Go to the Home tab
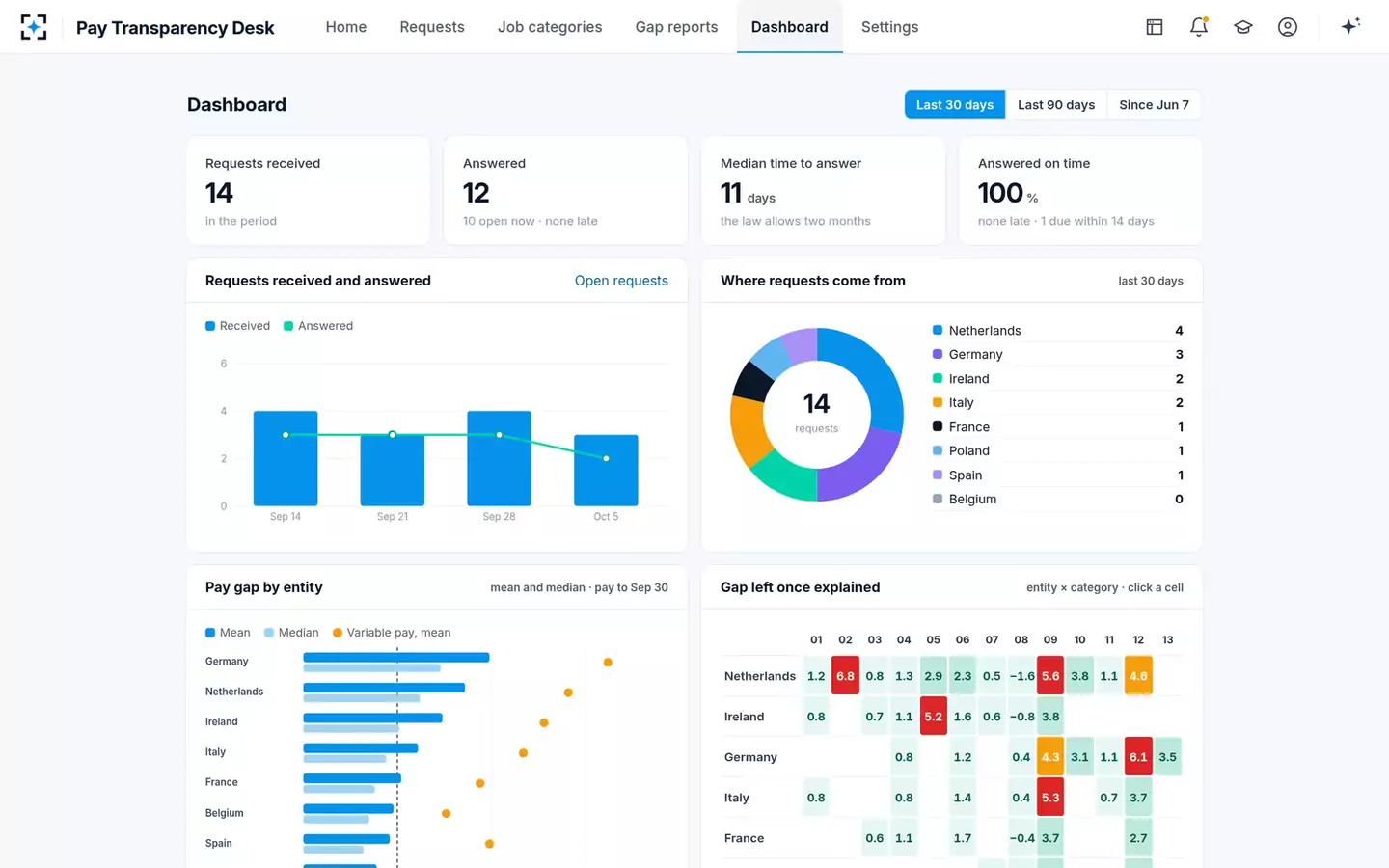 click(x=346, y=27)
